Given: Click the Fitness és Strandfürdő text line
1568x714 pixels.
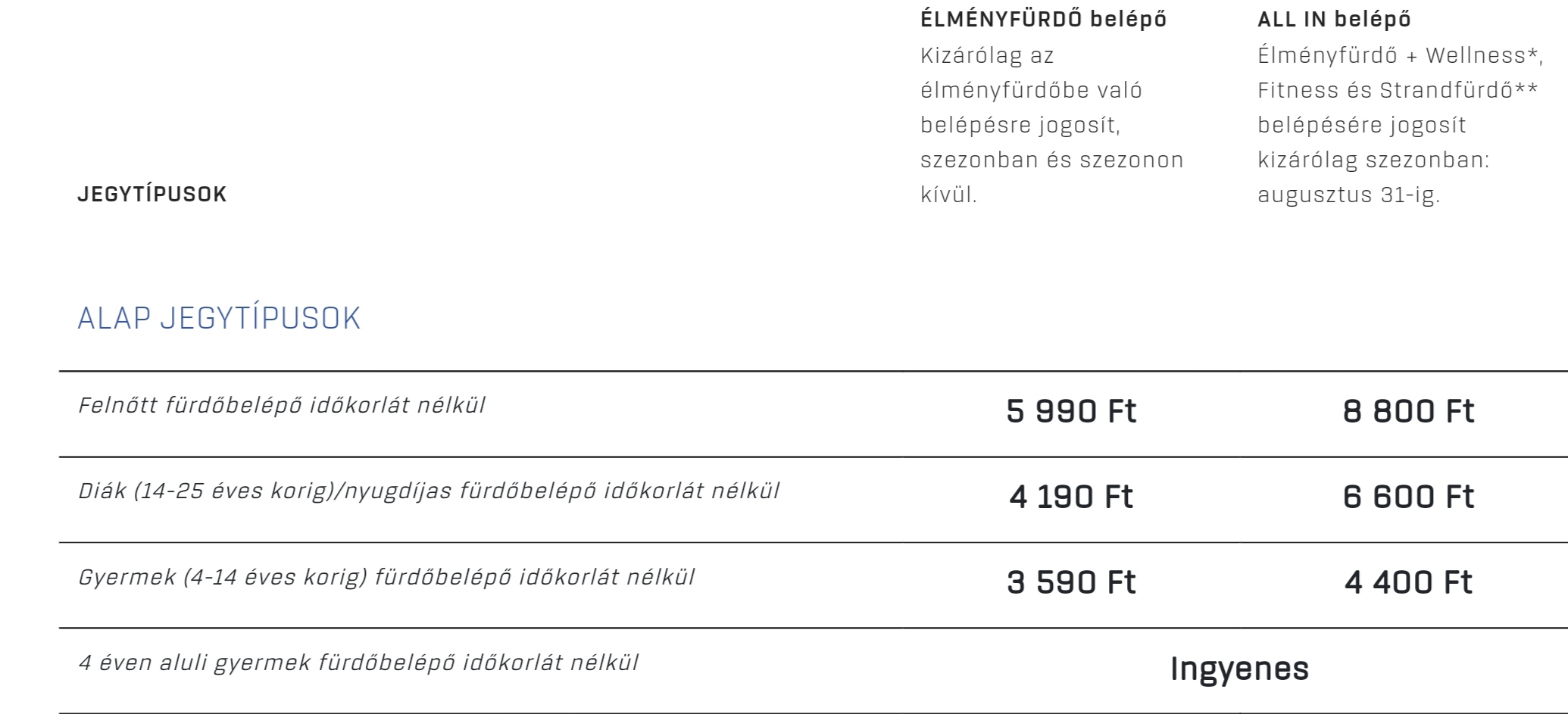Looking at the screenshot, I should 1398,90.
